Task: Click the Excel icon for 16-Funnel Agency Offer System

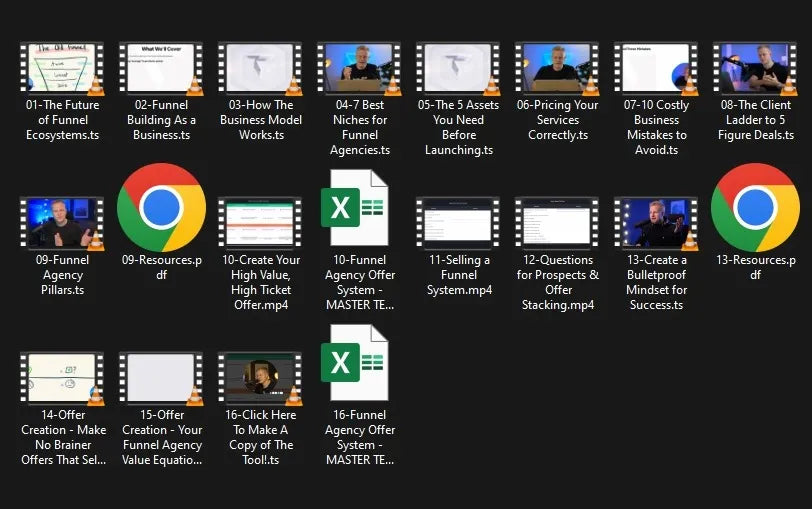Action: point(358,362)
